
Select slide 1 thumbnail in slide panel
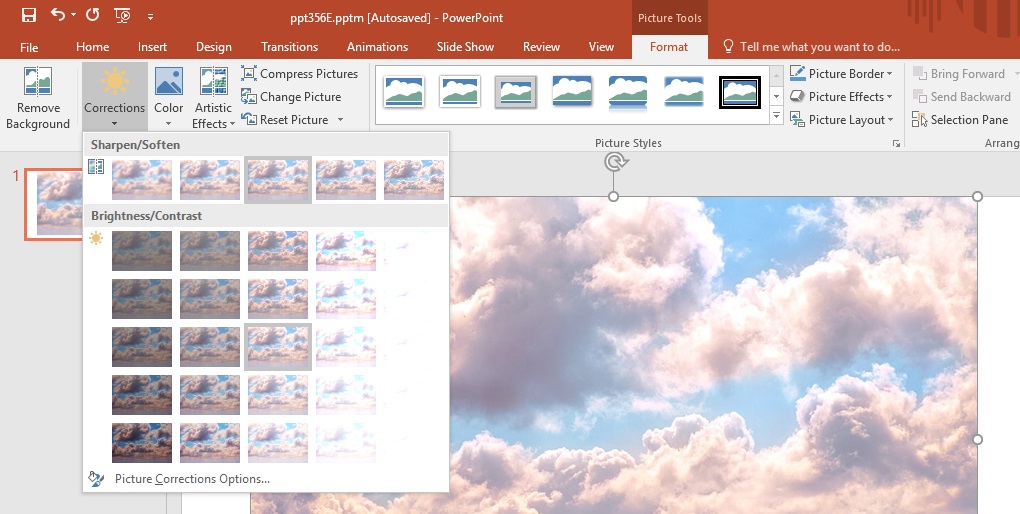(x=55, y=204)
